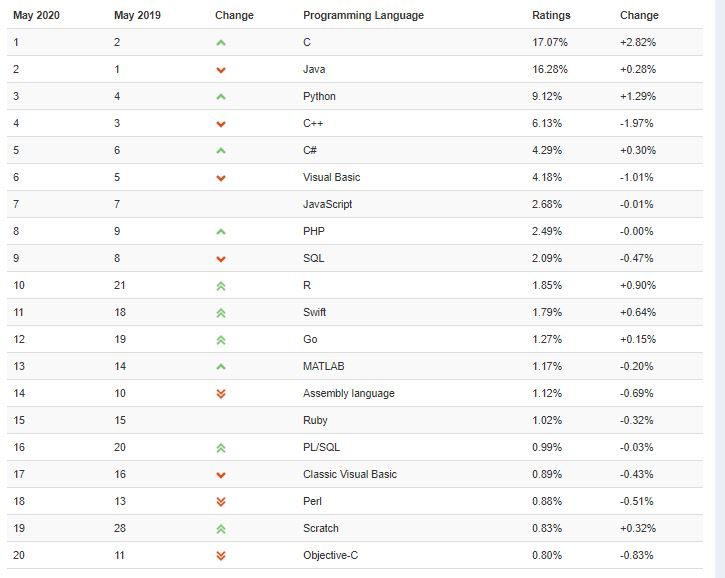Click red down arrow for Classic Visual Basic

pyautogui.click(x=221, y=475)
